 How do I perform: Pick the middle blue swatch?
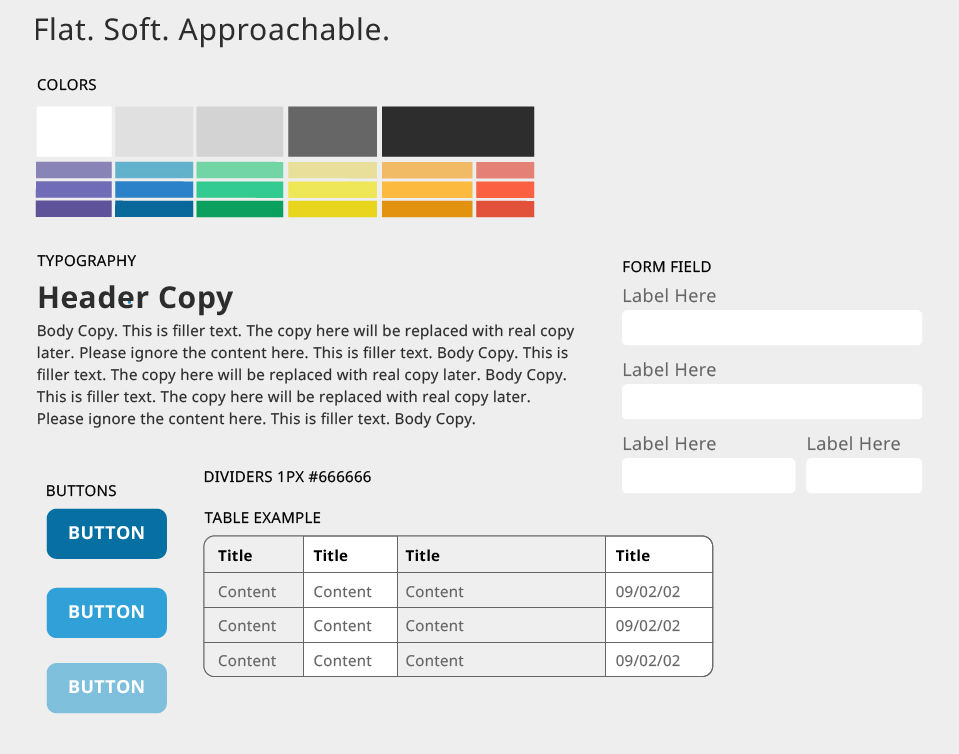click(x=154, y=189)
